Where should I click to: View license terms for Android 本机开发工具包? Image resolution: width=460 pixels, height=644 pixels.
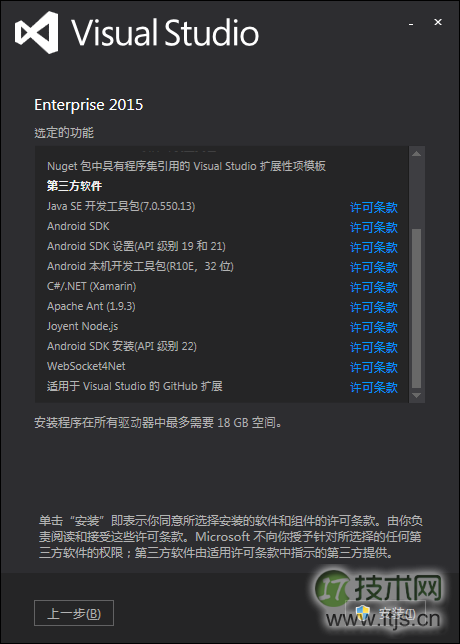tap(374, 267)
